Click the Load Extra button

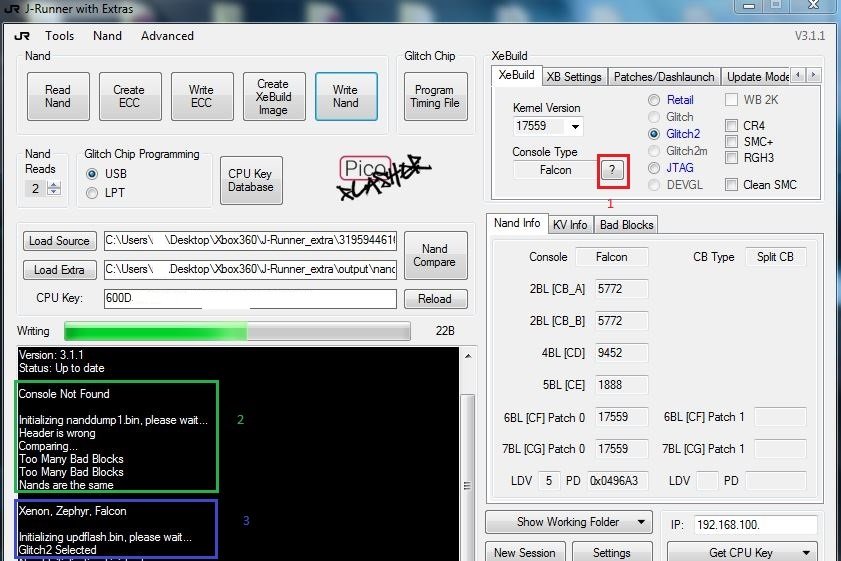[60, 270]
